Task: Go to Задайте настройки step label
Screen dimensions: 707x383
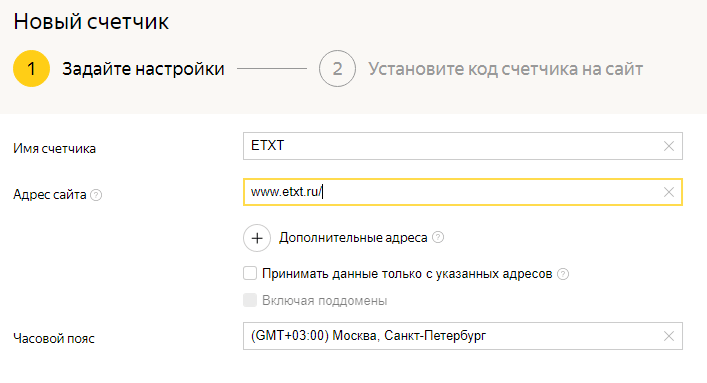Action: click(143, 69)
